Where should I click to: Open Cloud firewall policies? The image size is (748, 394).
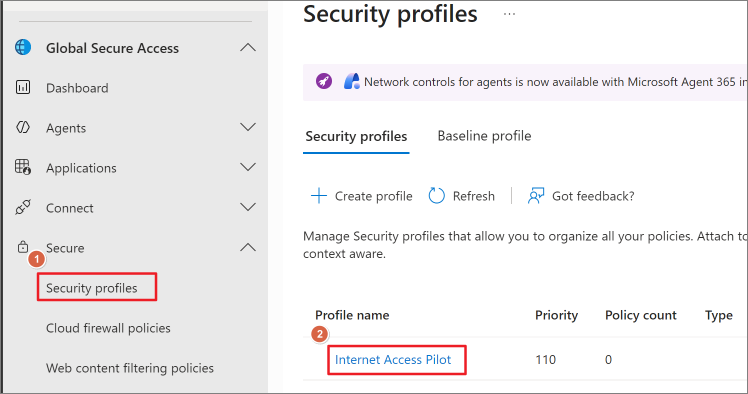pyautogui.click(x=108, y=328)
